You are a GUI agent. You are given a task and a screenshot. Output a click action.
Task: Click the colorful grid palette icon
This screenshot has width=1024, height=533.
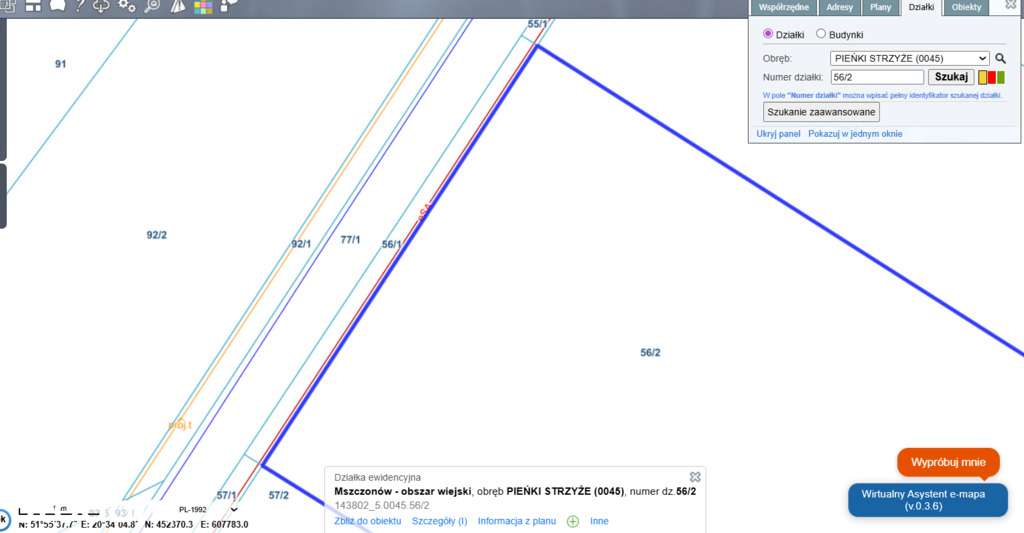coord(203,7)
